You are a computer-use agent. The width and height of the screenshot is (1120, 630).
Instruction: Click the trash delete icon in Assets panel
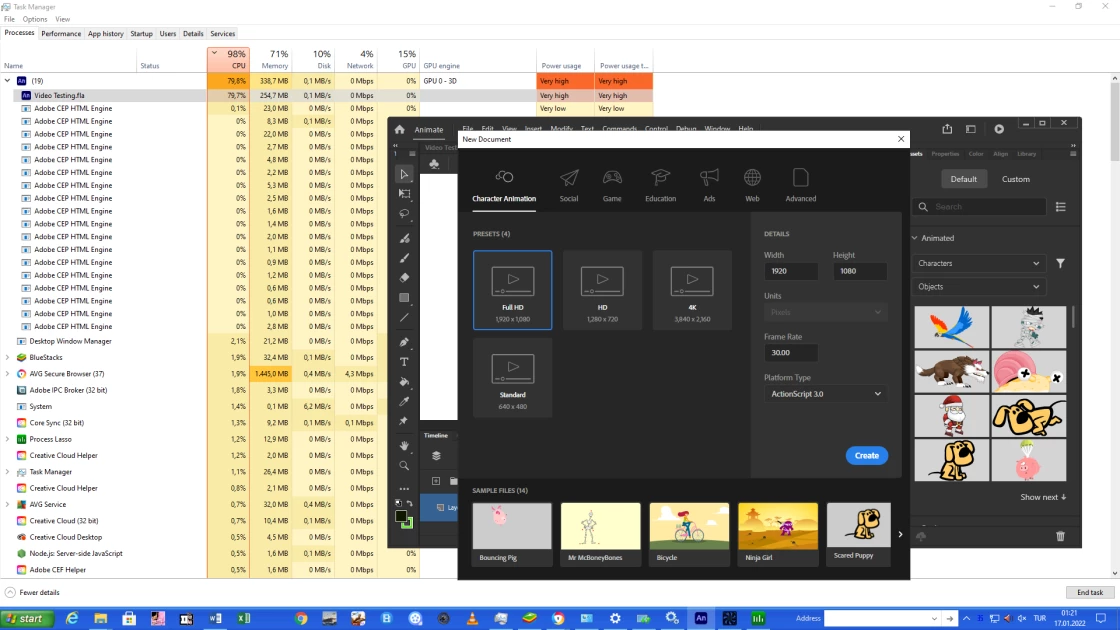click(x=1061, y=536)
